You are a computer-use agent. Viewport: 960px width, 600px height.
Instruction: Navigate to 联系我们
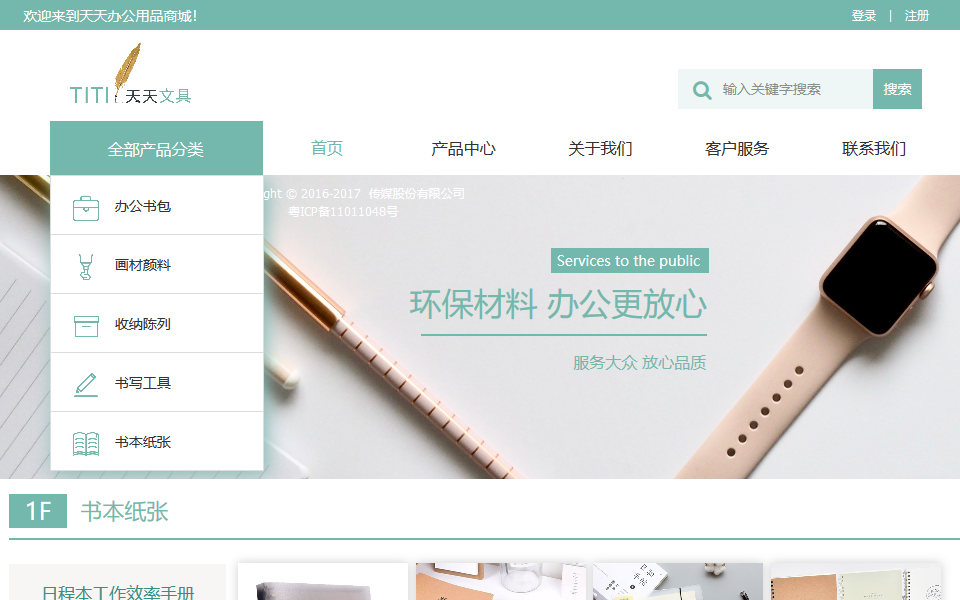[874, 149]
